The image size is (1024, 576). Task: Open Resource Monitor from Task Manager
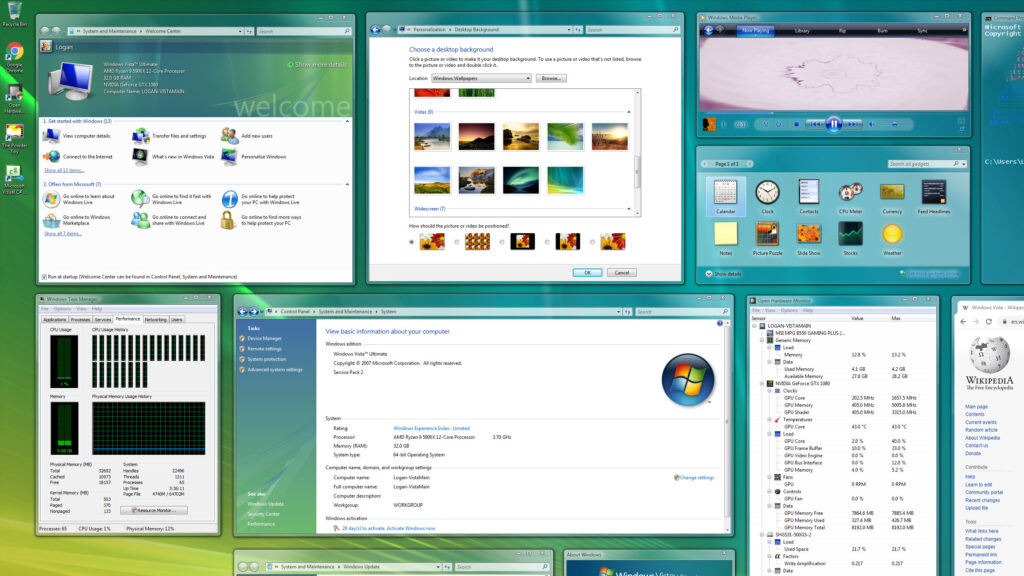153,511
